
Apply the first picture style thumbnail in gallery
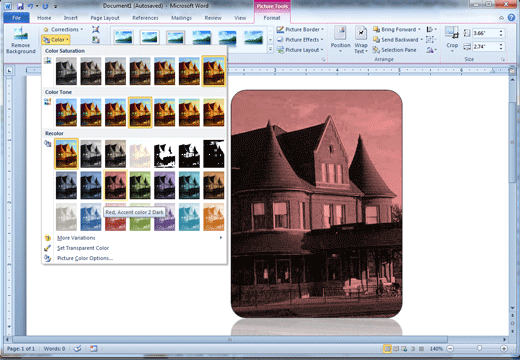pos(124,37)
